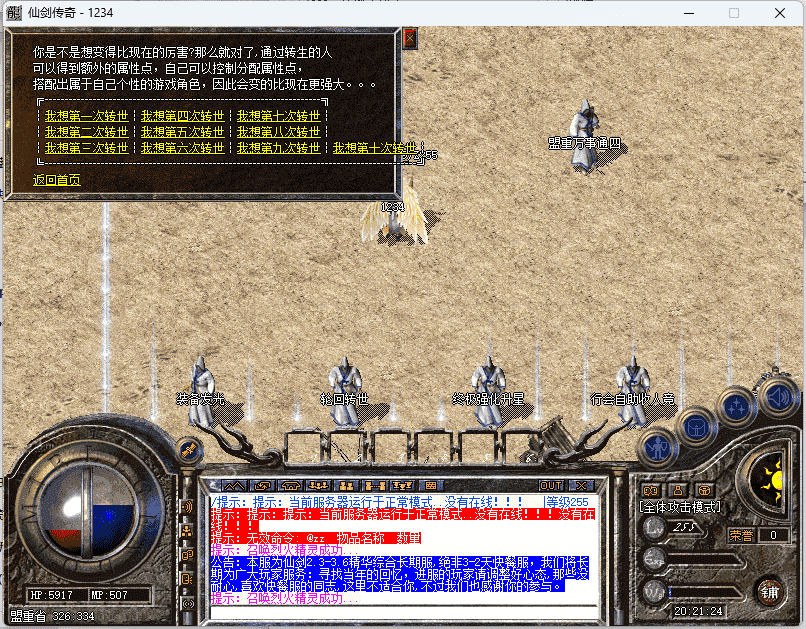Click the satellite icon above the HP orb
The height and width of the screenshot is (629, 806).
coord(189,451)
